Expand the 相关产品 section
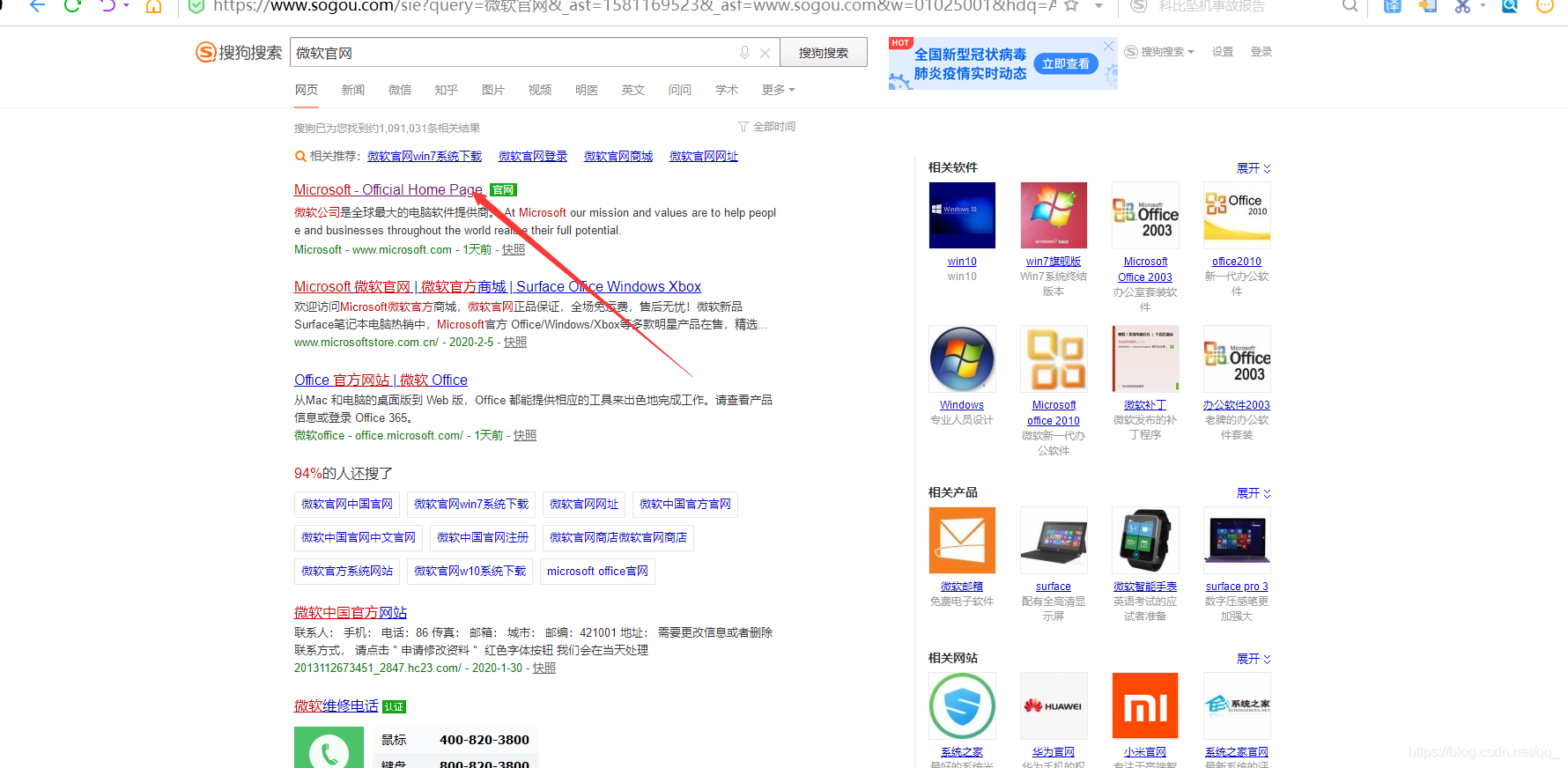The image size is (1568, 768). point(1254,492)
